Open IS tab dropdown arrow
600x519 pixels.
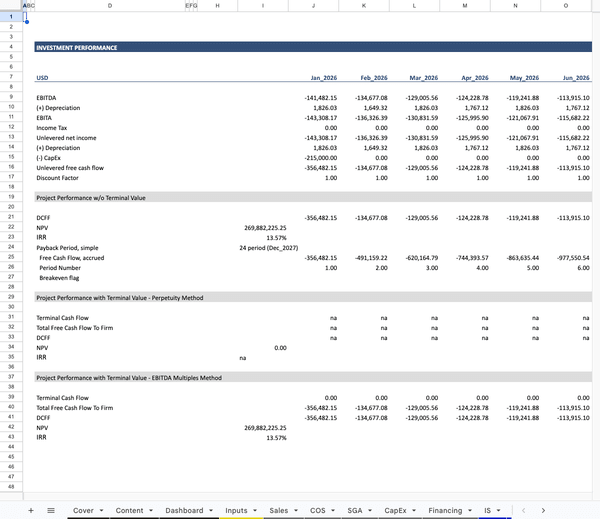pyautogui.click(x=499, y=511)
